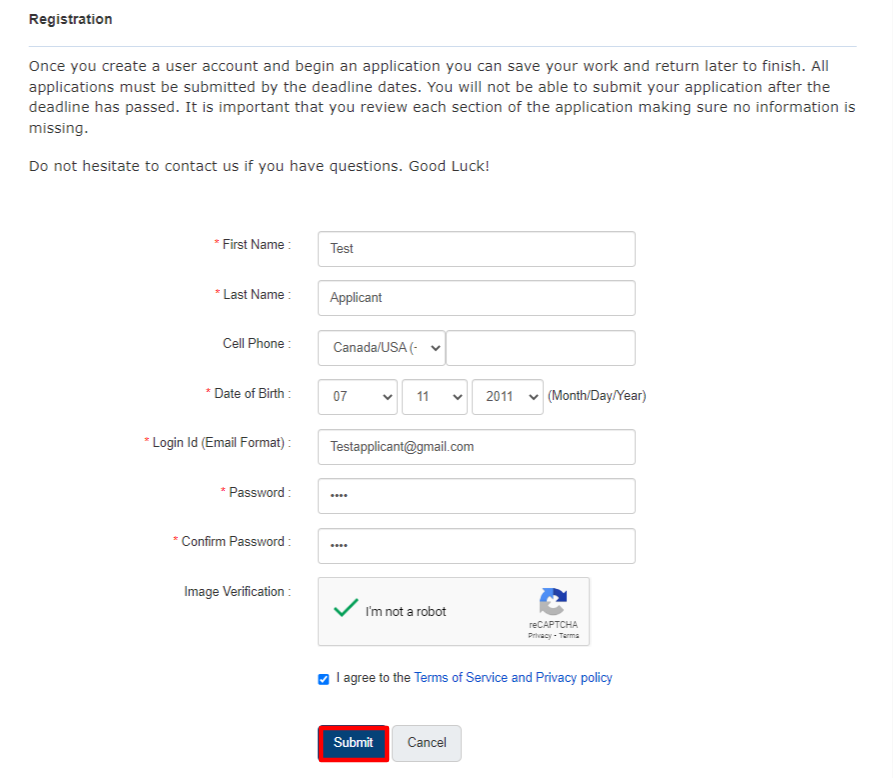Open the Terms of Service and Privacy policy
This screenshot has height=778, width=893.
pos(513,677)
